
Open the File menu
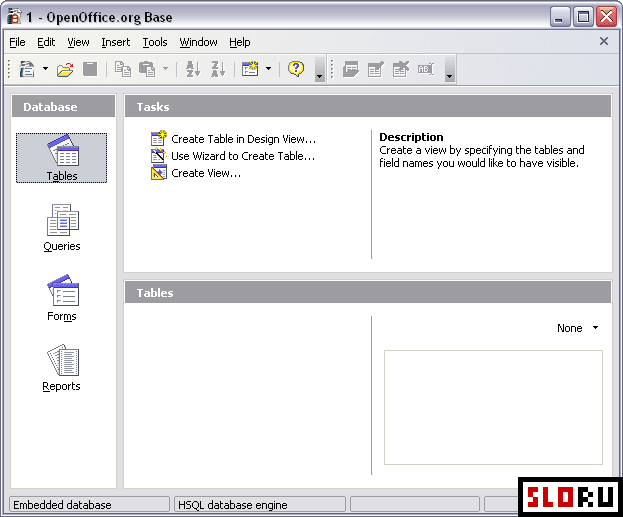point(17,42)
